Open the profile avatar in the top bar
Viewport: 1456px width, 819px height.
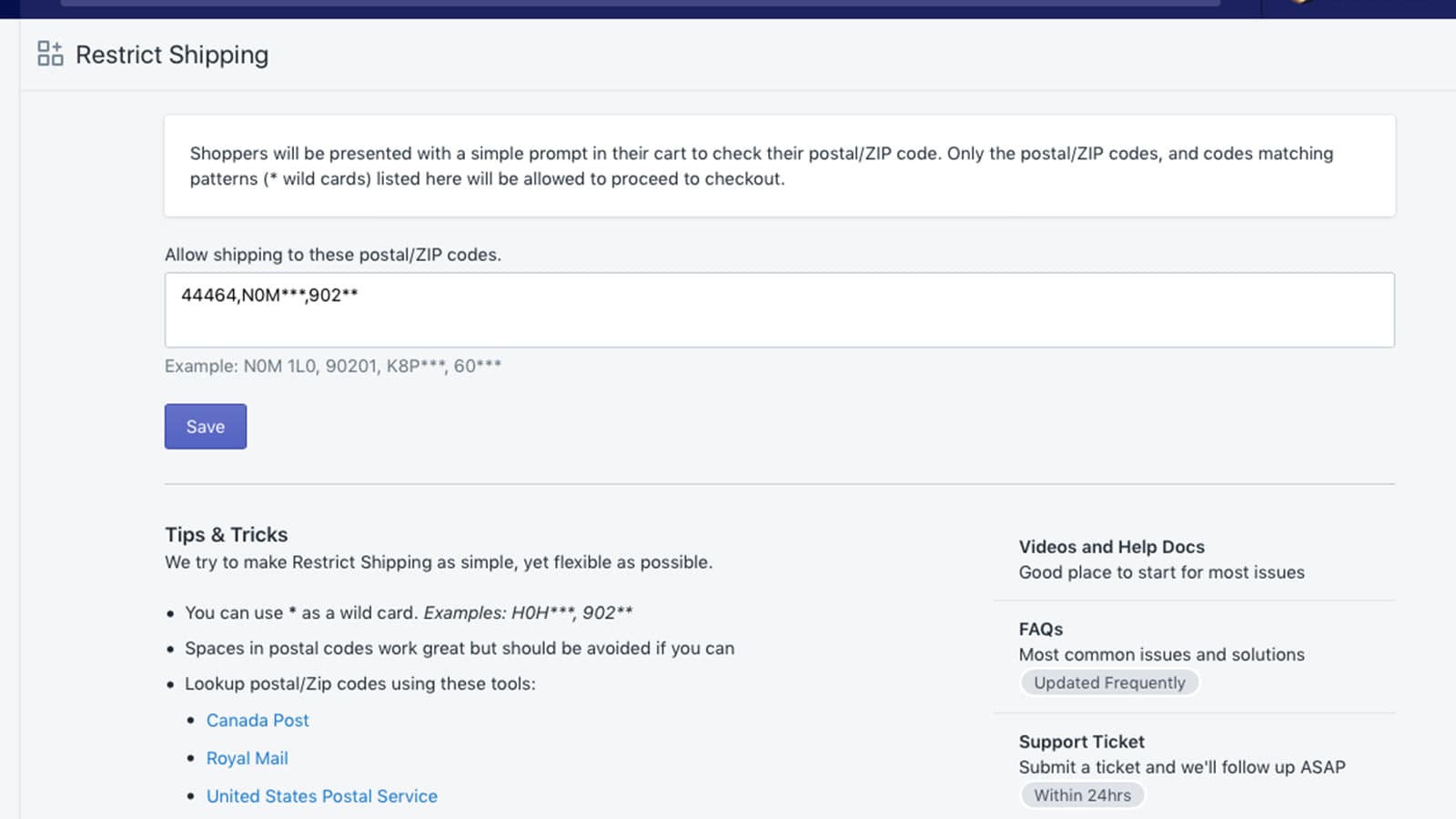tap(1299, 5)
